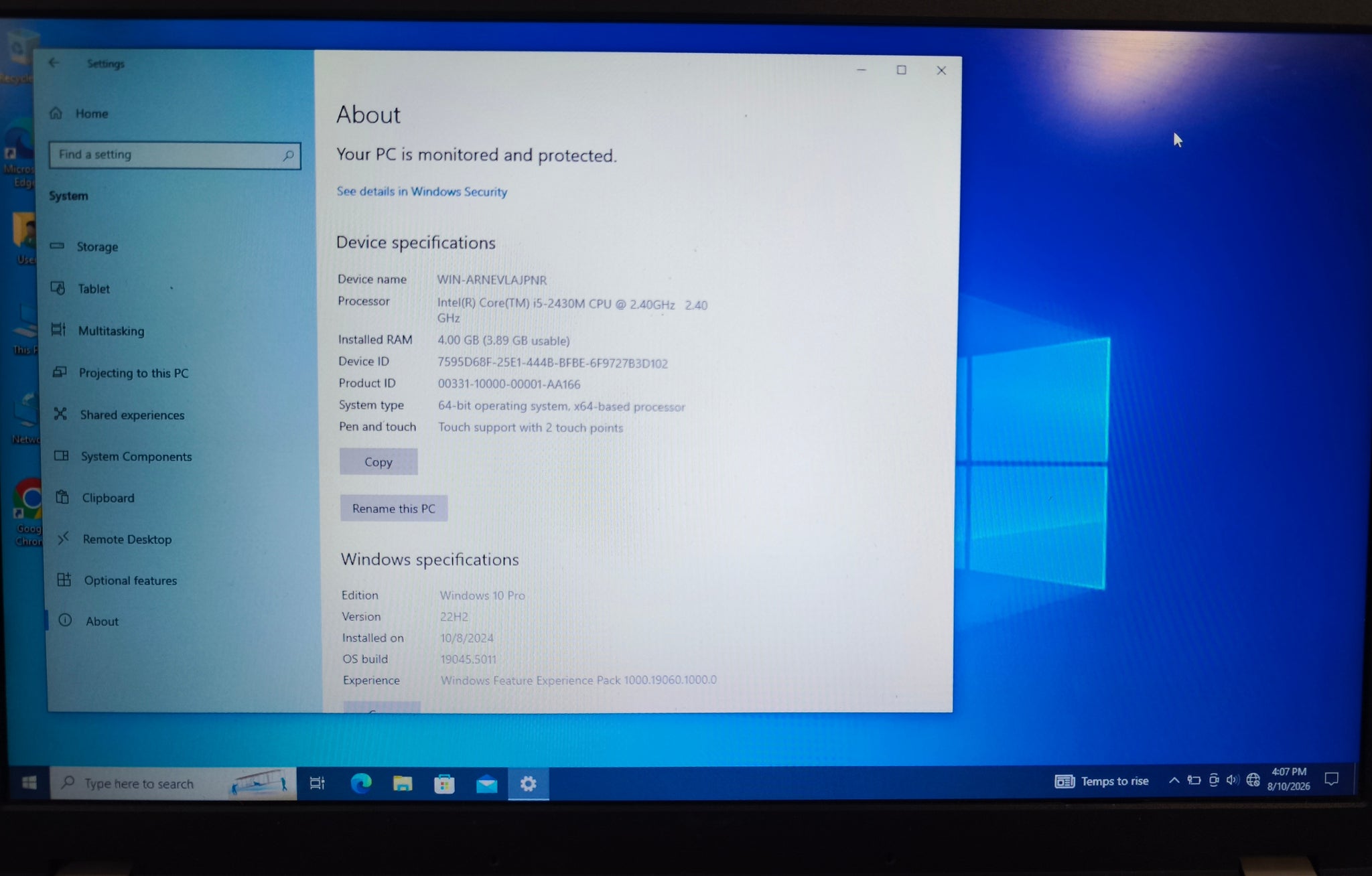The width and height of the screenshot is (1372, 876).
Task: Select Projecting to this PC
Action: [121, 373]
